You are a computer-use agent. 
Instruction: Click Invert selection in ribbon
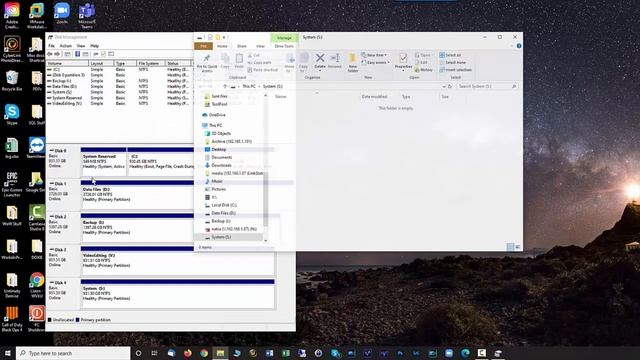456,70
